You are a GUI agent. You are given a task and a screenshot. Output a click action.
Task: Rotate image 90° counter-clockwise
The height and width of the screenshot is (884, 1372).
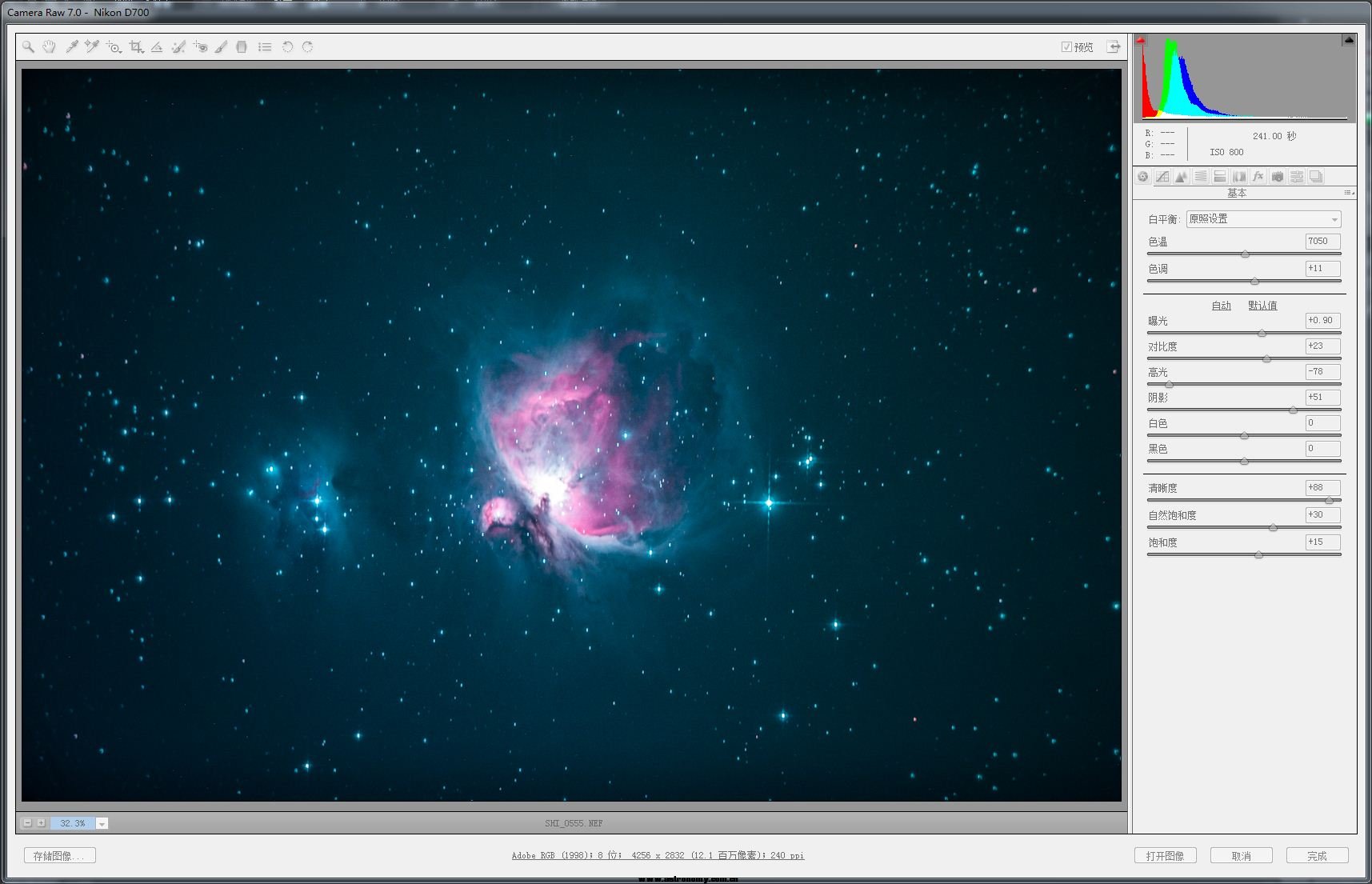(287, 47)
